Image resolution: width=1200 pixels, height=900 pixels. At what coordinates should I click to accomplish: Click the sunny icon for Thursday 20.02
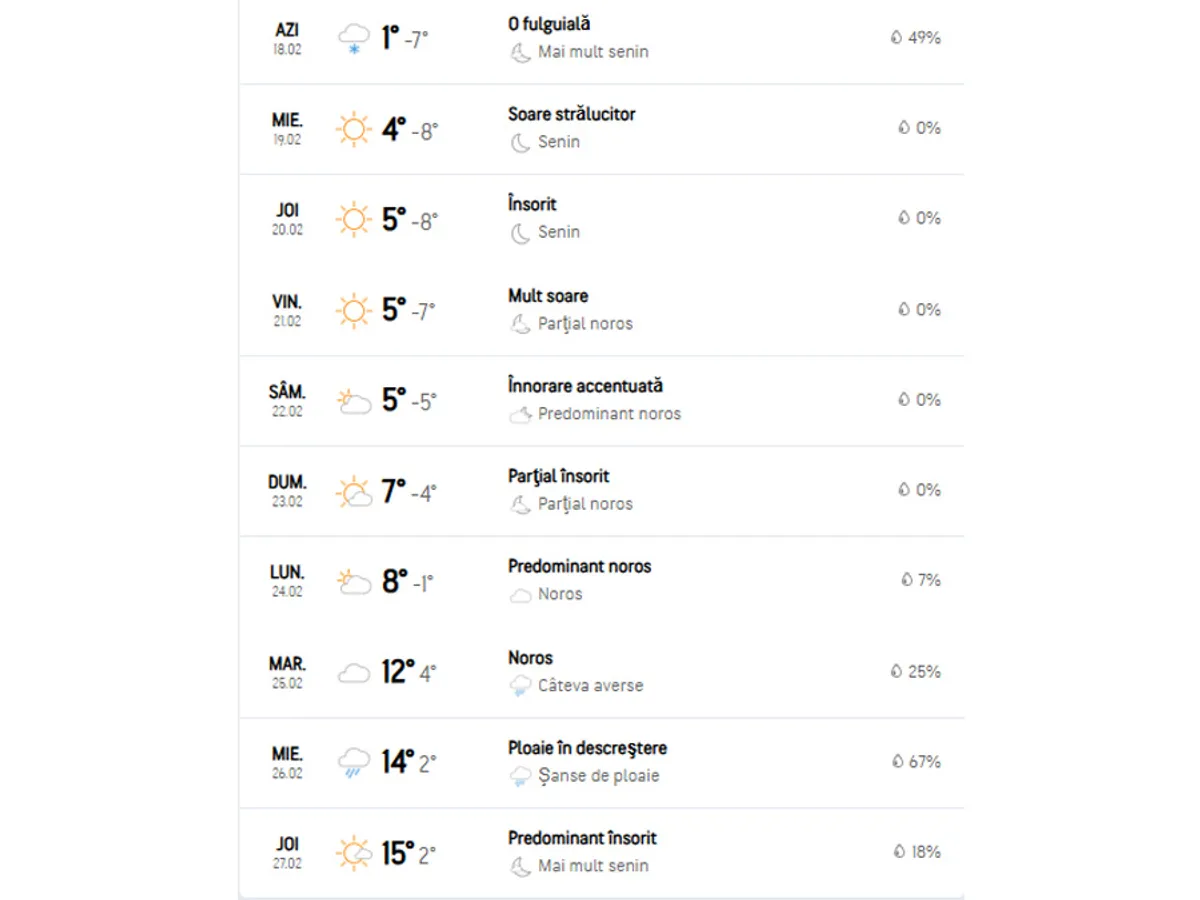[353, 220]
